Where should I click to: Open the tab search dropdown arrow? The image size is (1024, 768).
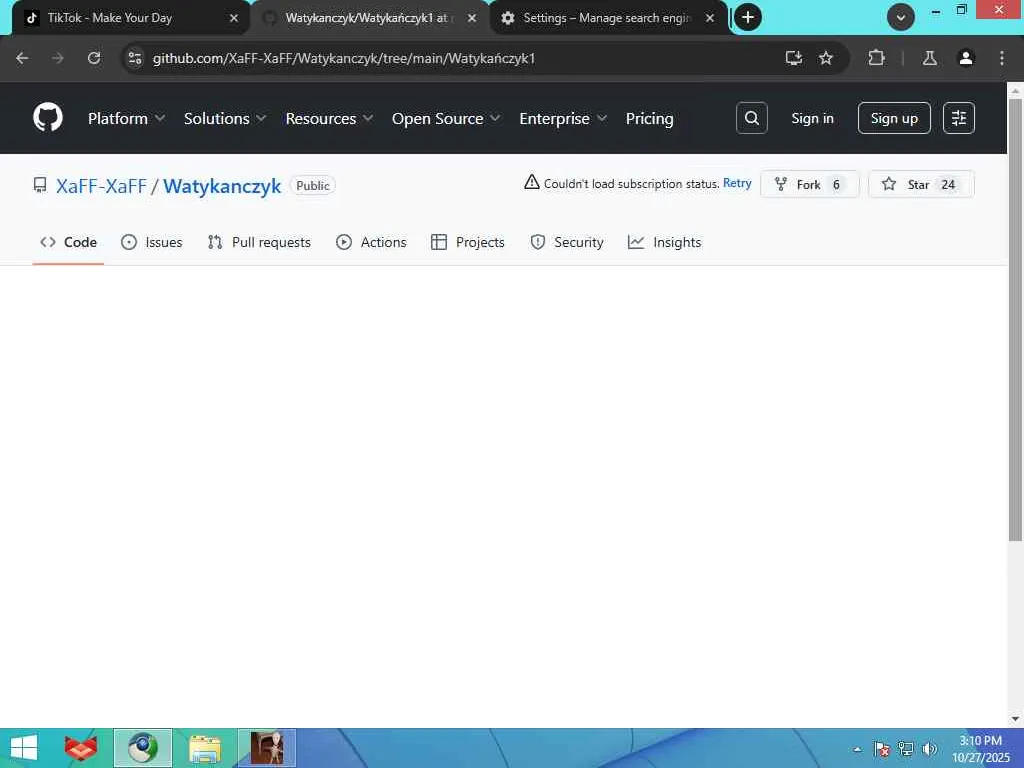(x=901, y=17)
